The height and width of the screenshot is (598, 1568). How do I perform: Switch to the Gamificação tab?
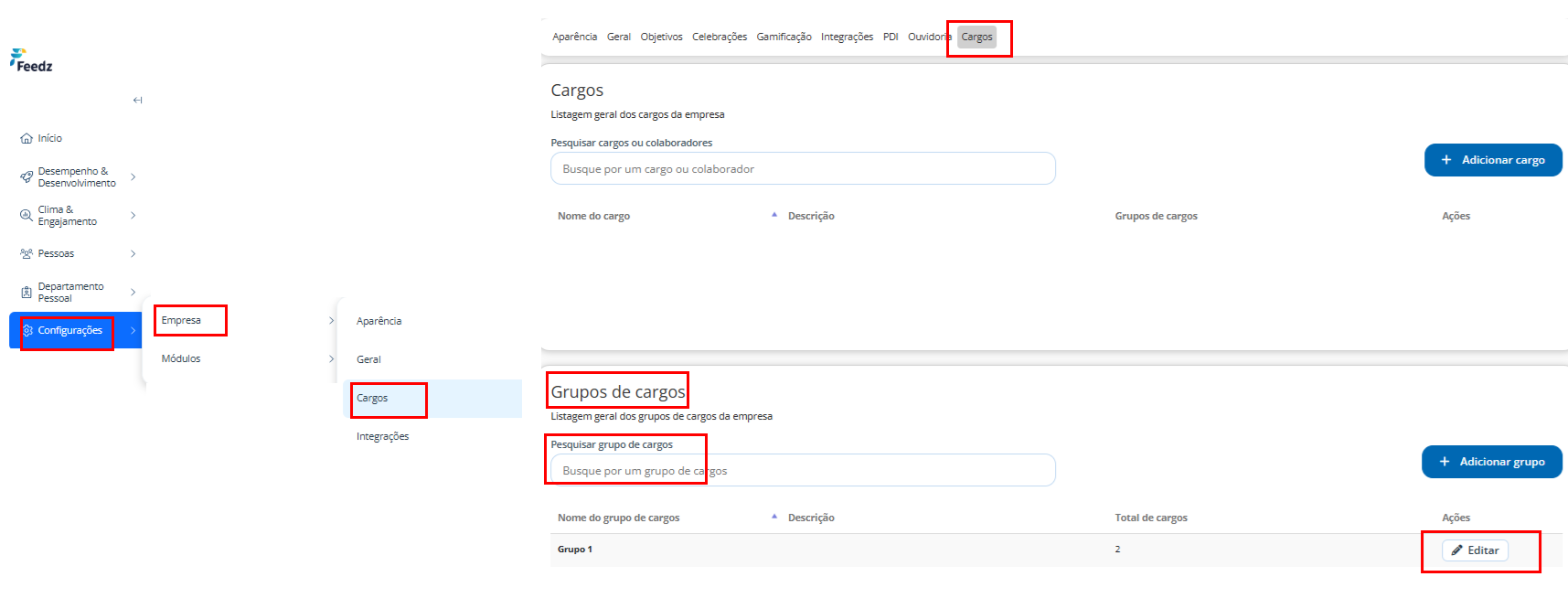784,37
